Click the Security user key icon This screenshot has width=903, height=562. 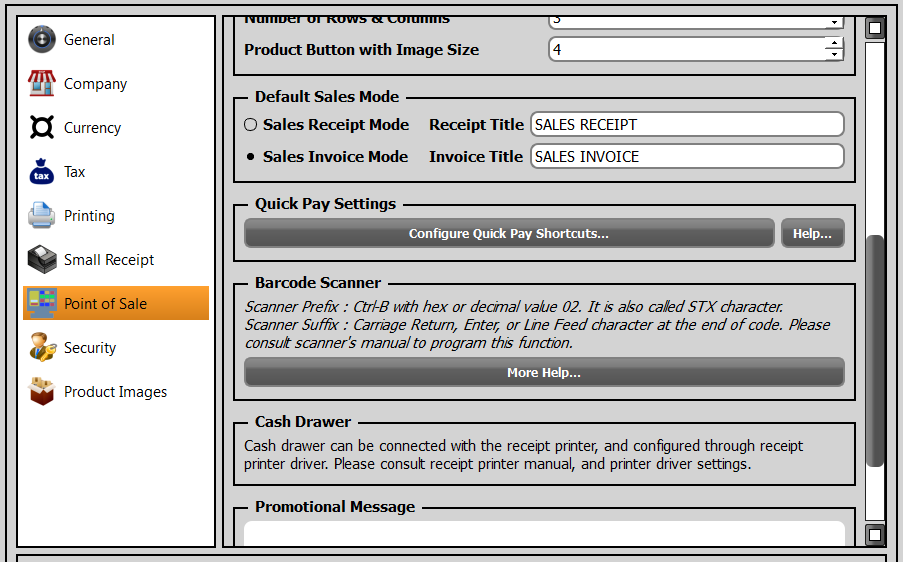[x=41, y=348]
